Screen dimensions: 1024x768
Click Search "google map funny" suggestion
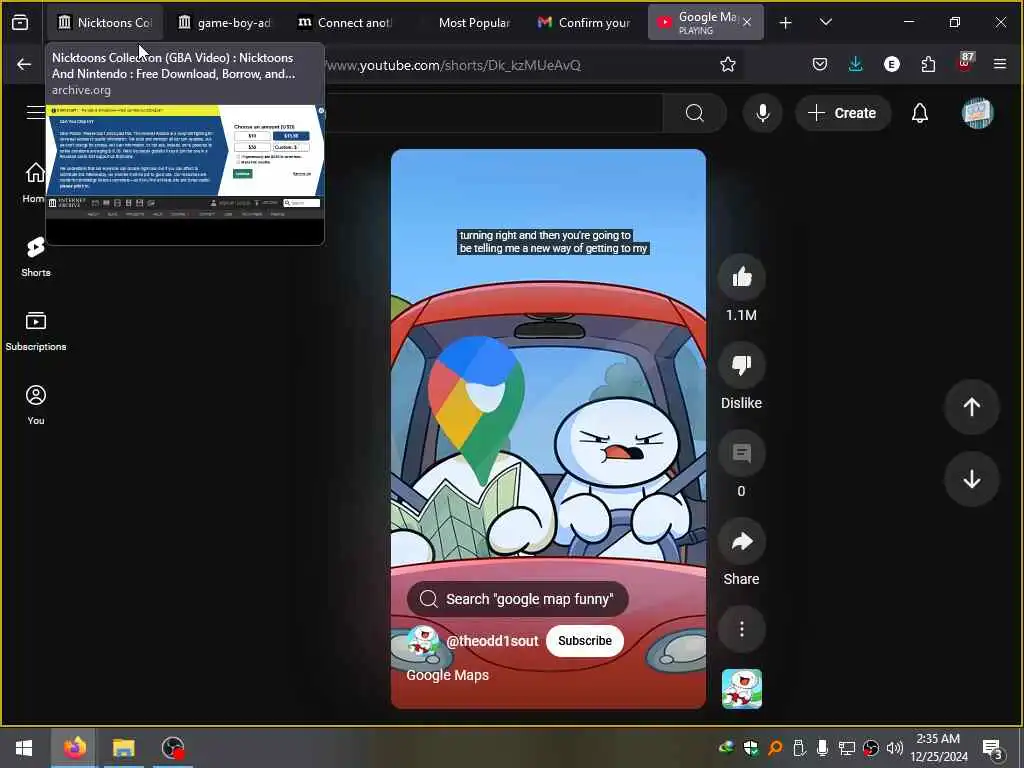(517, 599)
